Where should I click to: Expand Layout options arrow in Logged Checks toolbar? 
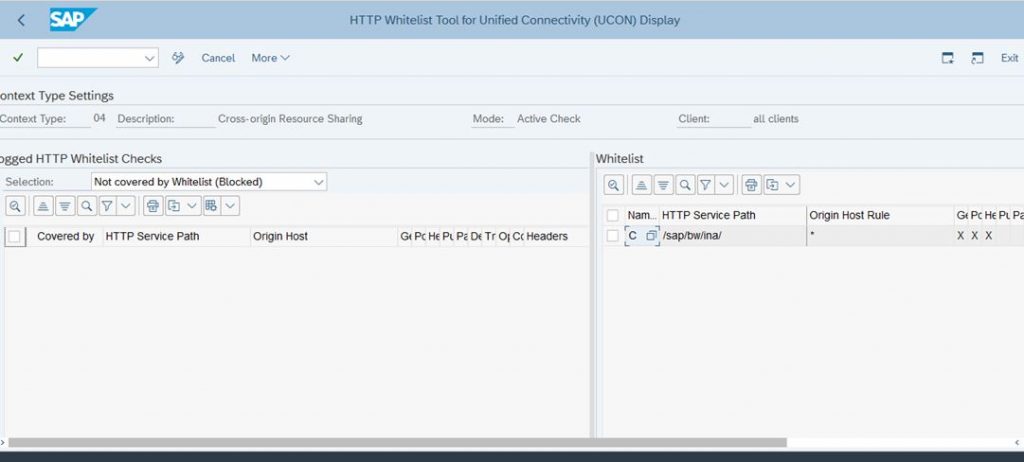[x=231, y=206]
